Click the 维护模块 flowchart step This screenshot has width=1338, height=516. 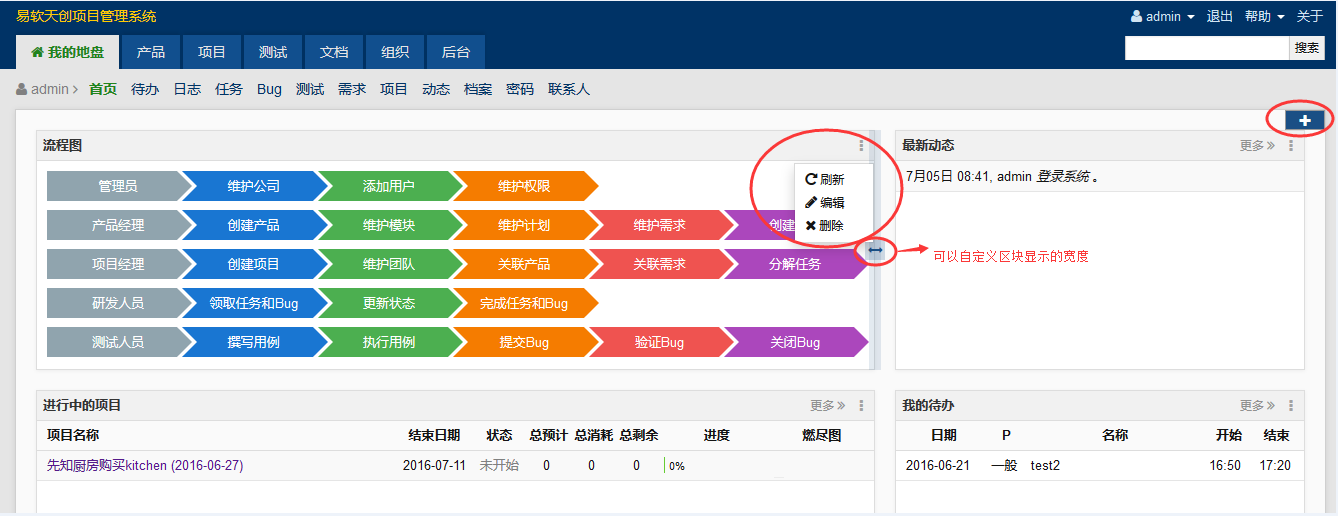pos(389,225)
